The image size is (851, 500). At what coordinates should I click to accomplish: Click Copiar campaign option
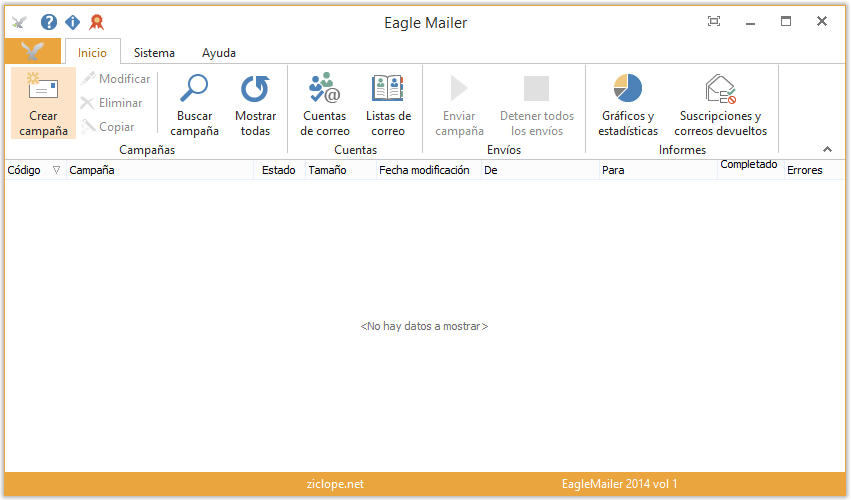(x=108, y=126)
